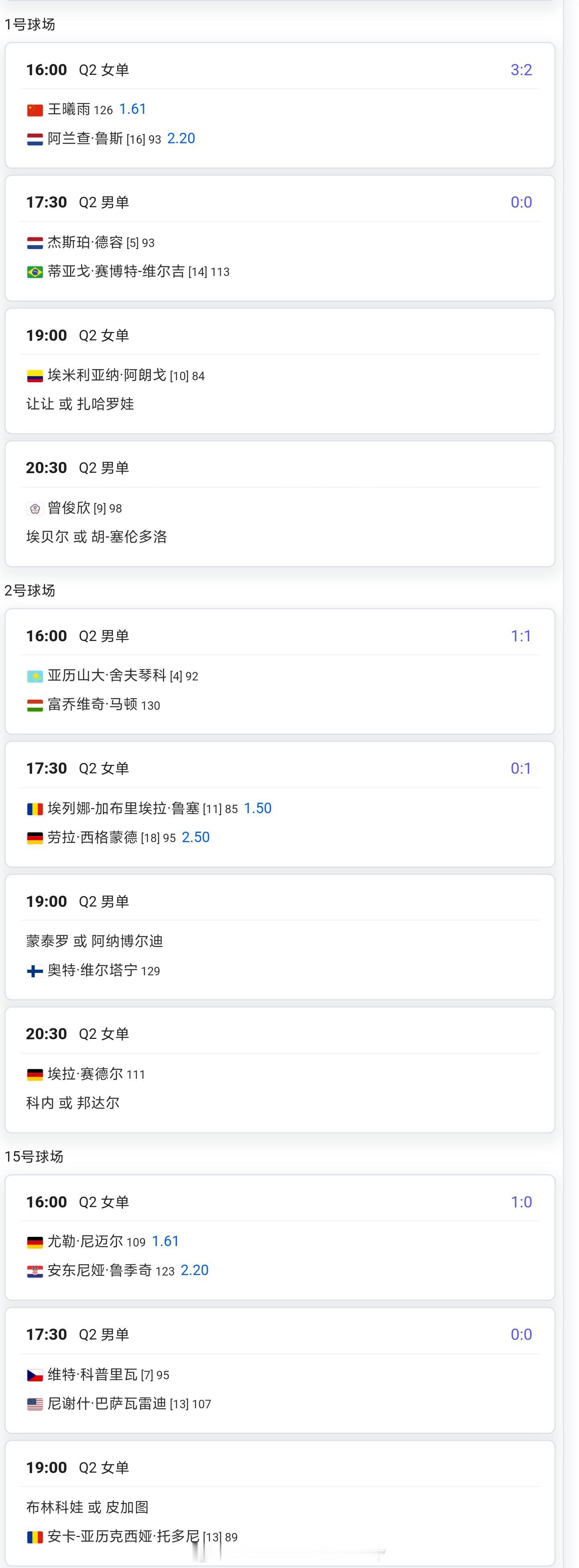The height and width of the screenshot is (1568, 579).
Task: Click the Czech flag beside 维特·科普里瓦
Action: tap(35, 1375)
